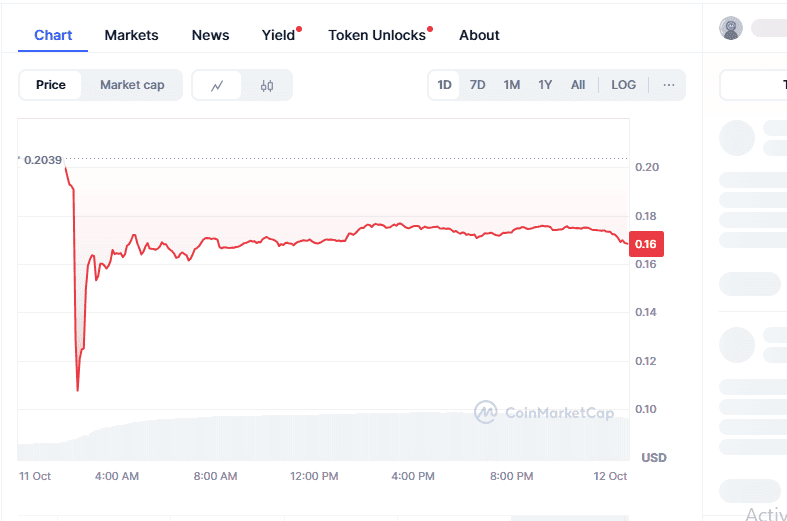787x521 pixels.
Task: Show All time price history
Action: pos(578,85)
